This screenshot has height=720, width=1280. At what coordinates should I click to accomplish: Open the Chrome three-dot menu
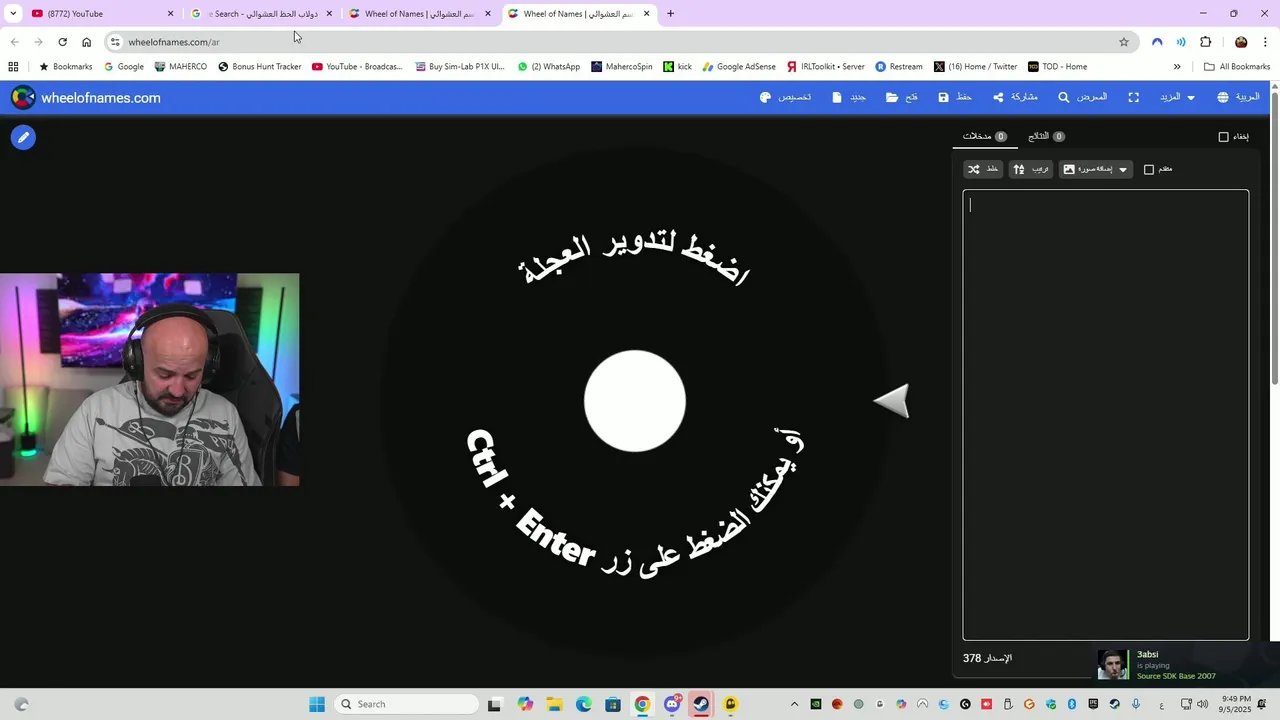click(x=1266, y=42)
